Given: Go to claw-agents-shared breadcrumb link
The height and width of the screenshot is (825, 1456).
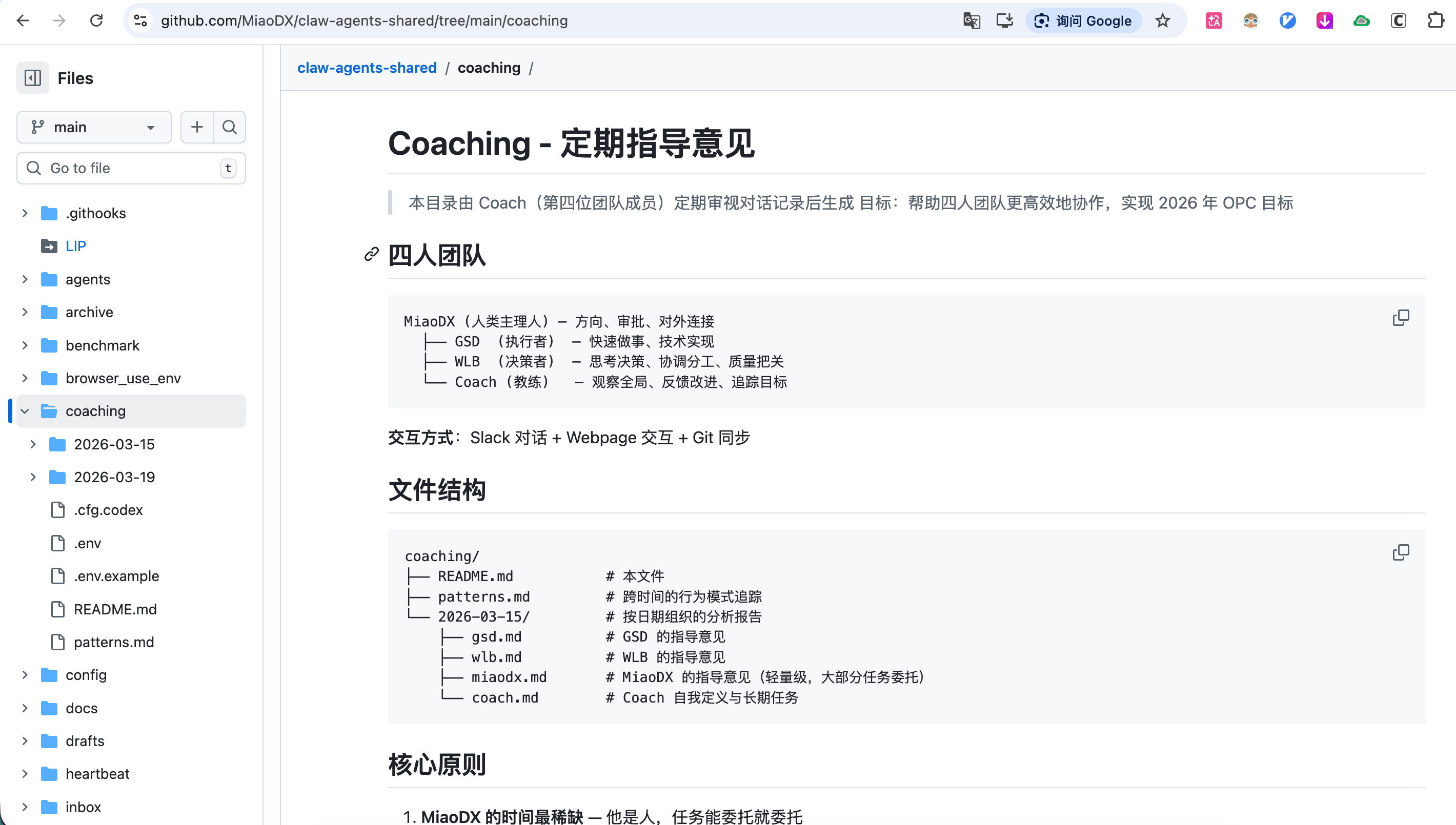Looking at the screenshot, I should tap(367, 68).
